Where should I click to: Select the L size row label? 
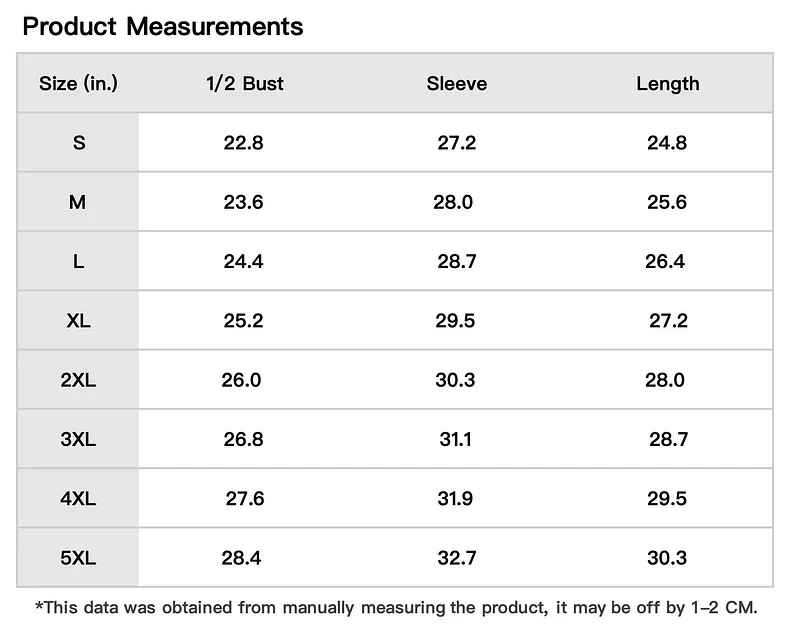tap(78, 262)
